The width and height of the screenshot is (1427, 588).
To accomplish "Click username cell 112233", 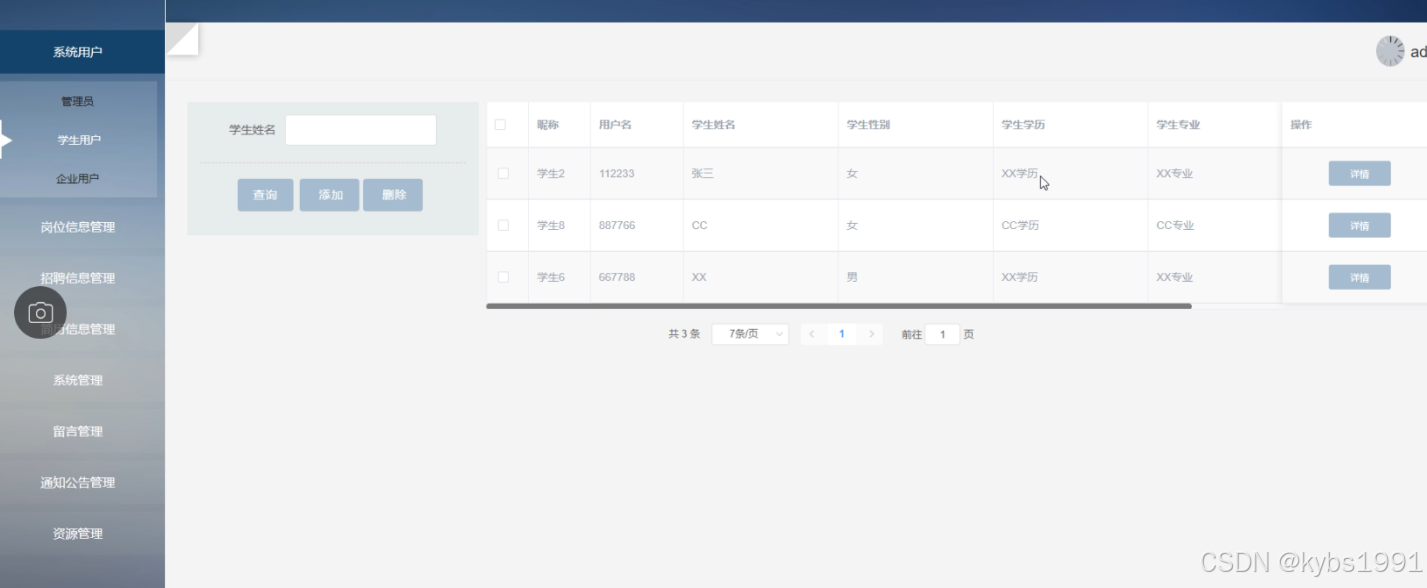I will [x=617, y=173].
